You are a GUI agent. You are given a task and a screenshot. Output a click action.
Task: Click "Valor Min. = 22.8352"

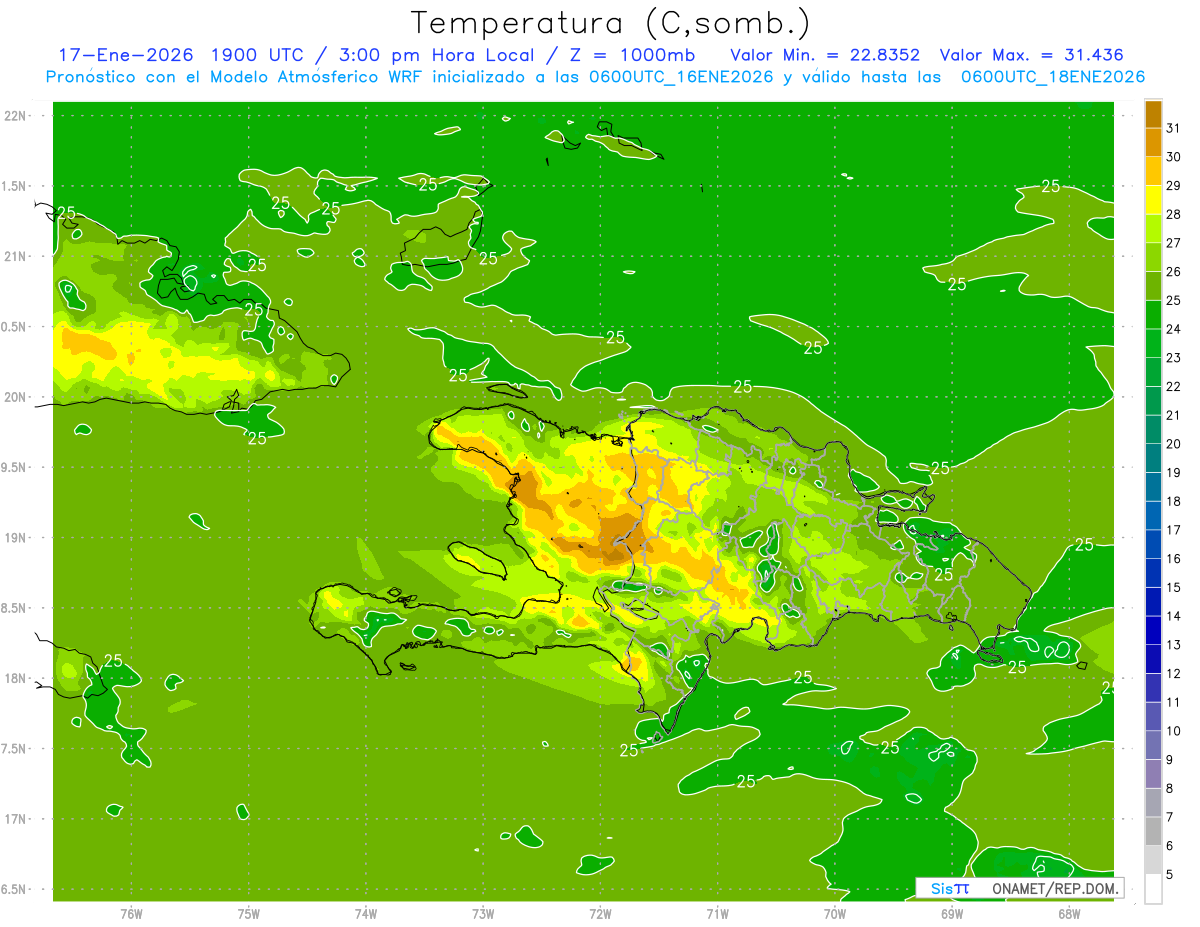click(x=825, y=55)
